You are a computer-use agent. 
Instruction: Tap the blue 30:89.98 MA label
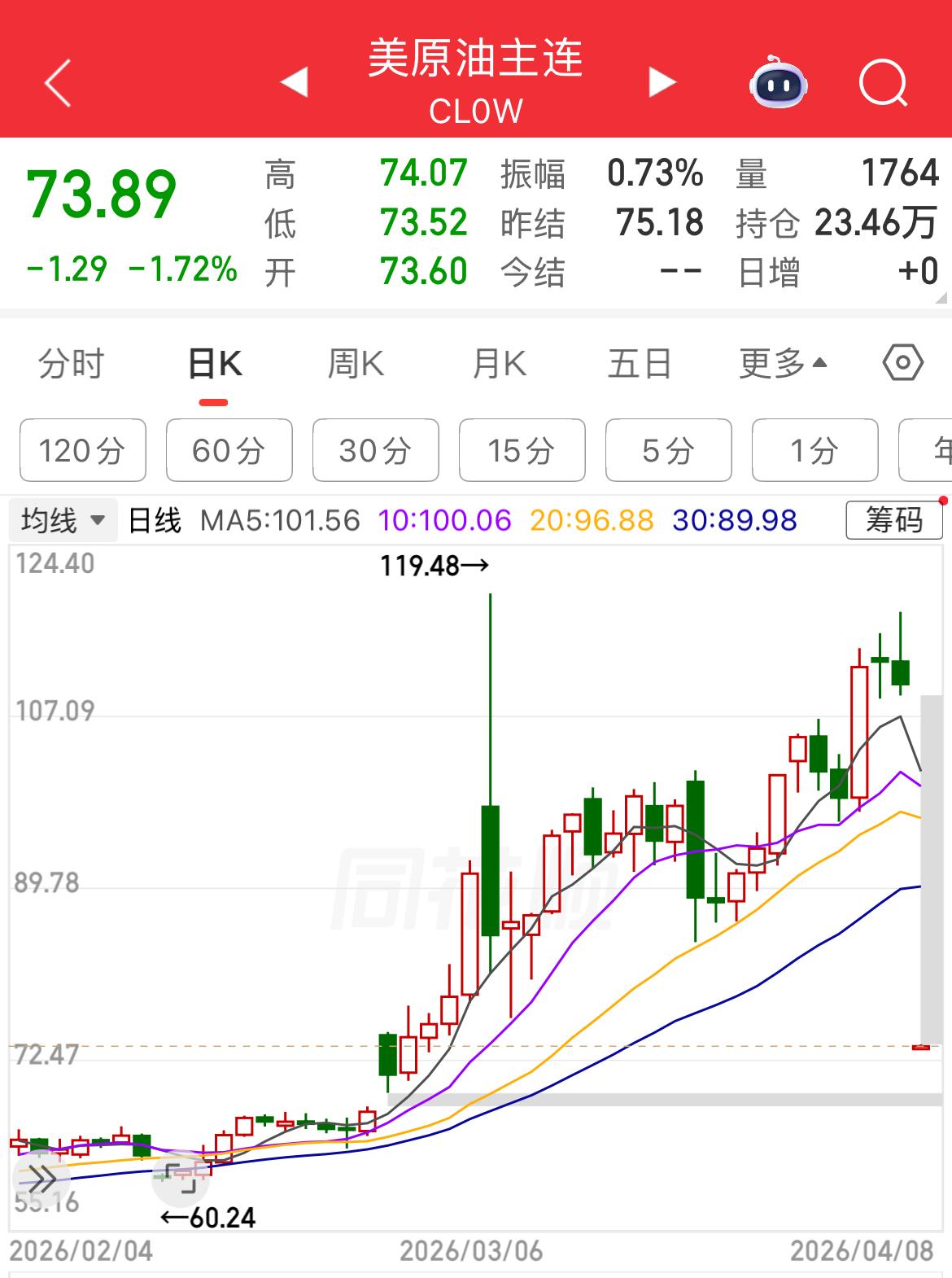coord(735,520)
